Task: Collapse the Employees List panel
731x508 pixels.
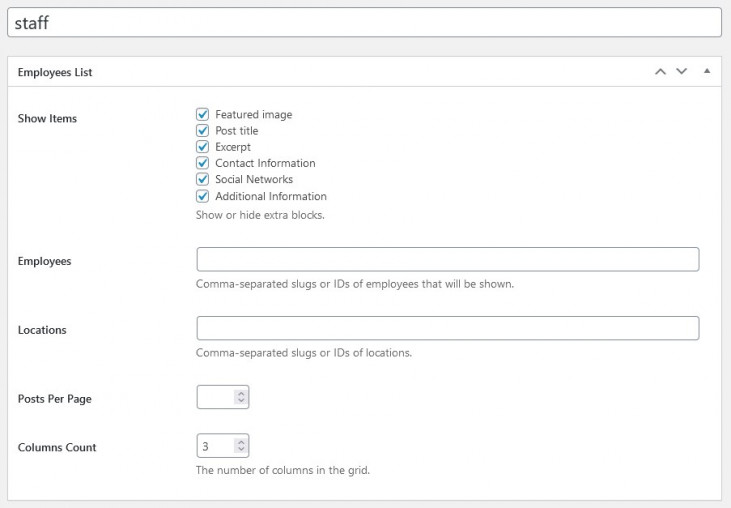Action: point(707,72)
